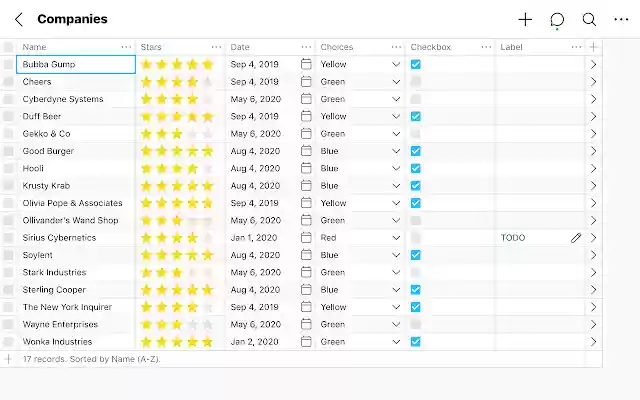
Task: Open the comments speech bubble icon
Action: pyautogui.click(x=557, y=20)
